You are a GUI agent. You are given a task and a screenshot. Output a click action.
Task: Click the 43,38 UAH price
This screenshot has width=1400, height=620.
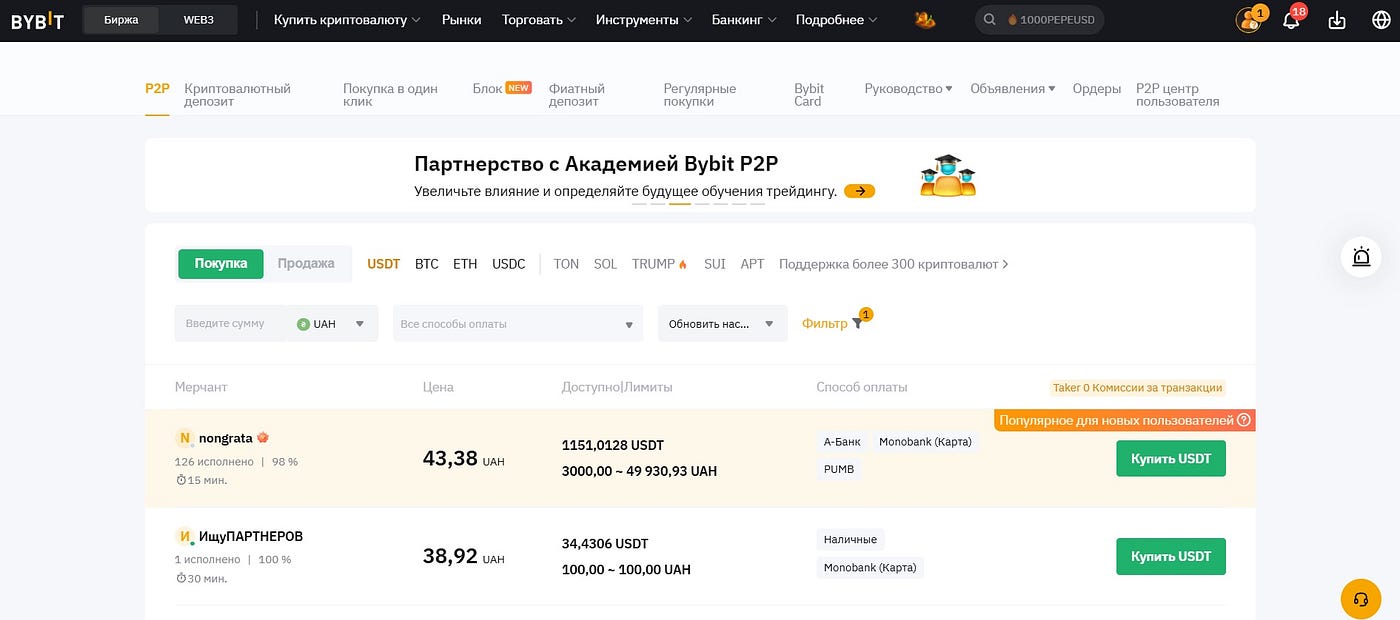pos(464,459)
